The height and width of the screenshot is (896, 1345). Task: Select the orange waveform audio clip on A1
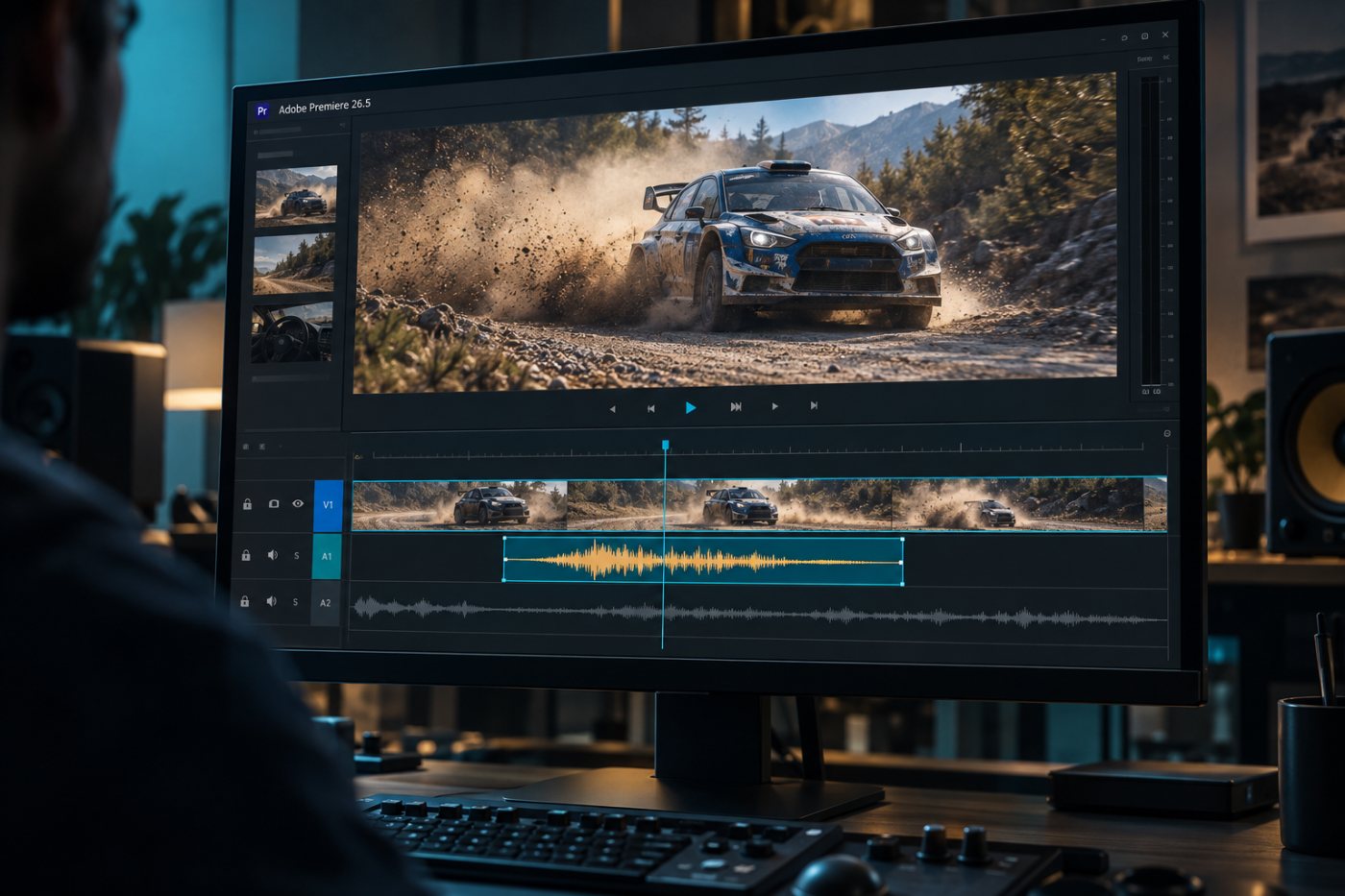click(703, 560)
